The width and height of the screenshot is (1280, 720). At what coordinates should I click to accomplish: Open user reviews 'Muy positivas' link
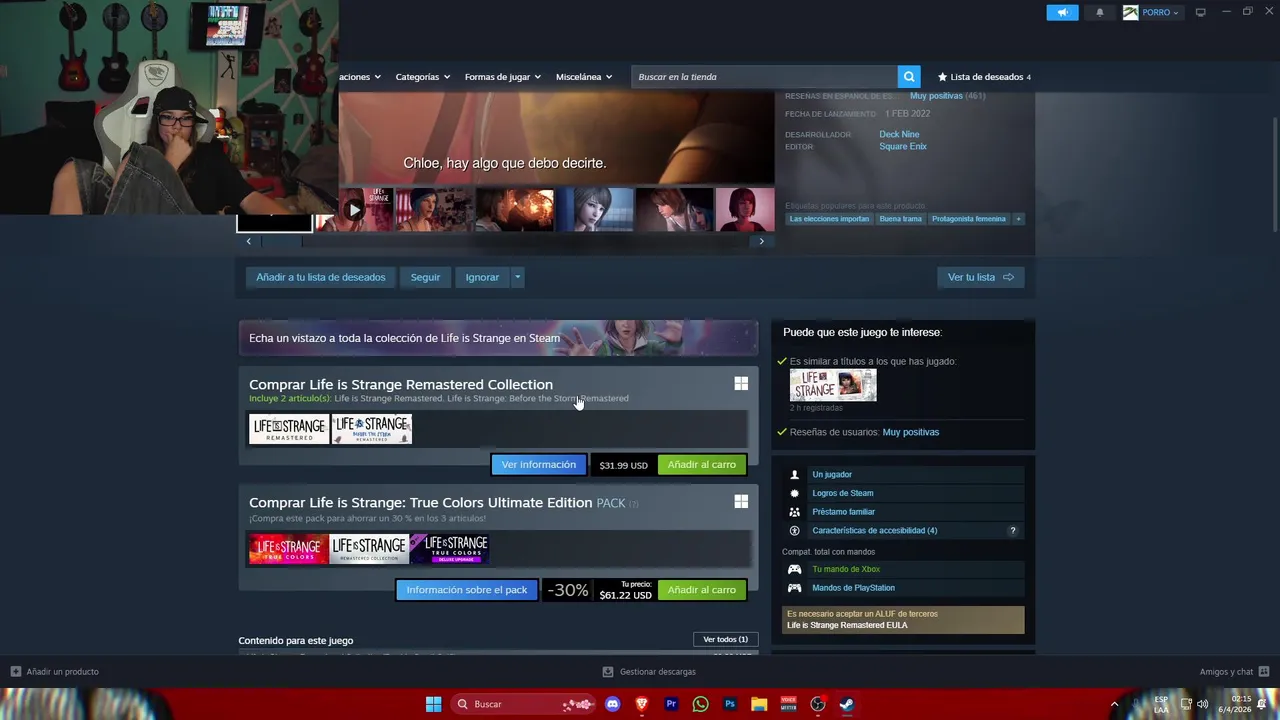910,432
